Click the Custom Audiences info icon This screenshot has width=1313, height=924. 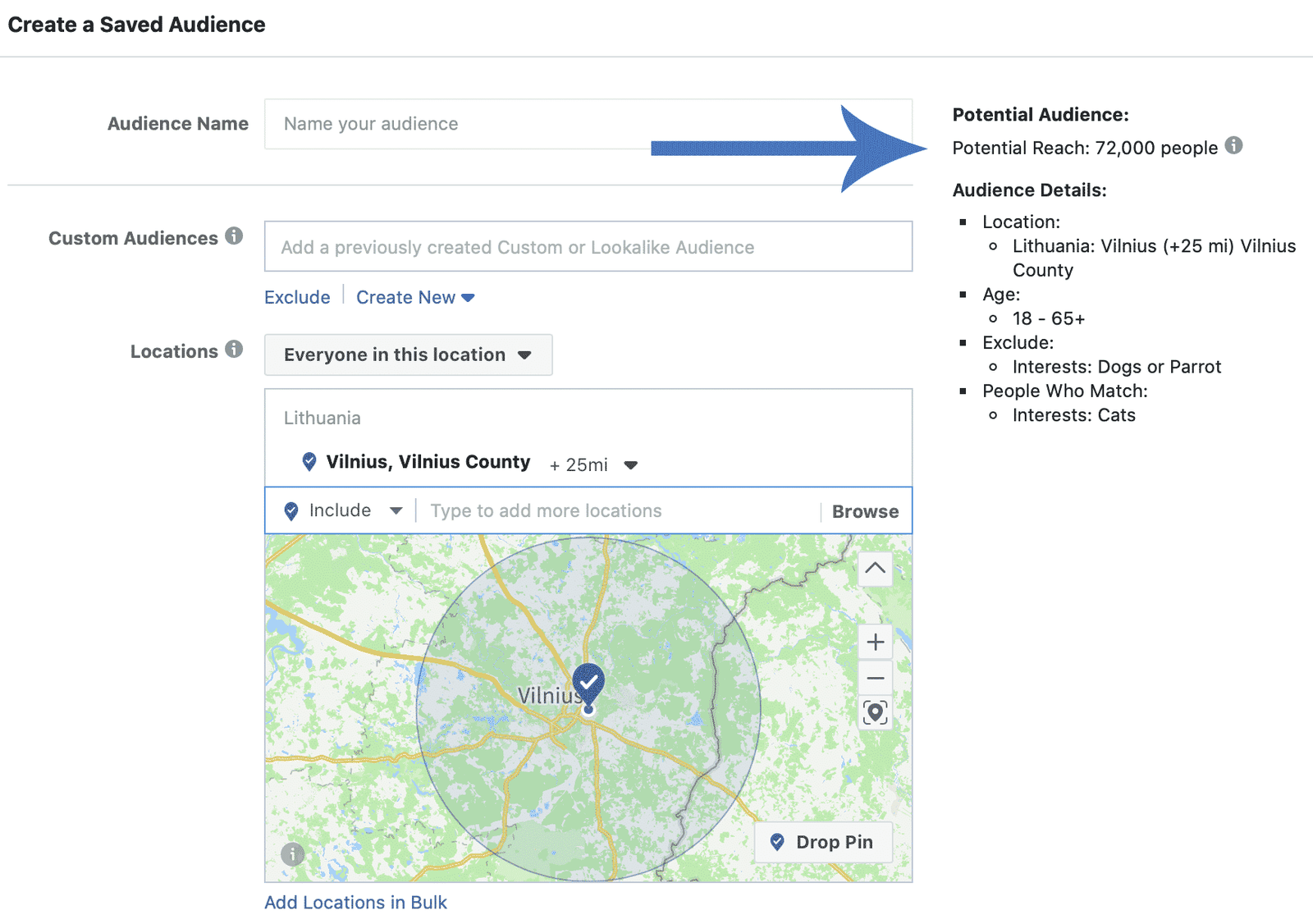234,236
